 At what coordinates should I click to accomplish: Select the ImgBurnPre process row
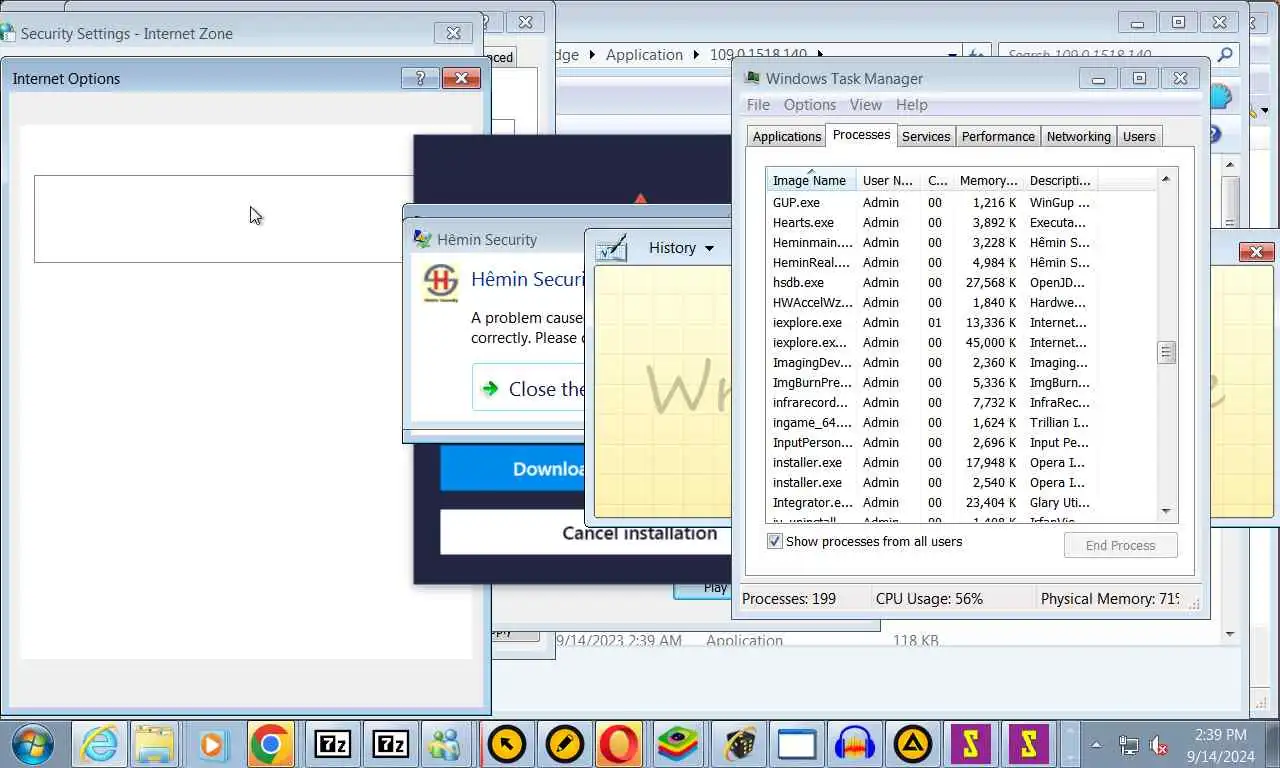point(930,383)
